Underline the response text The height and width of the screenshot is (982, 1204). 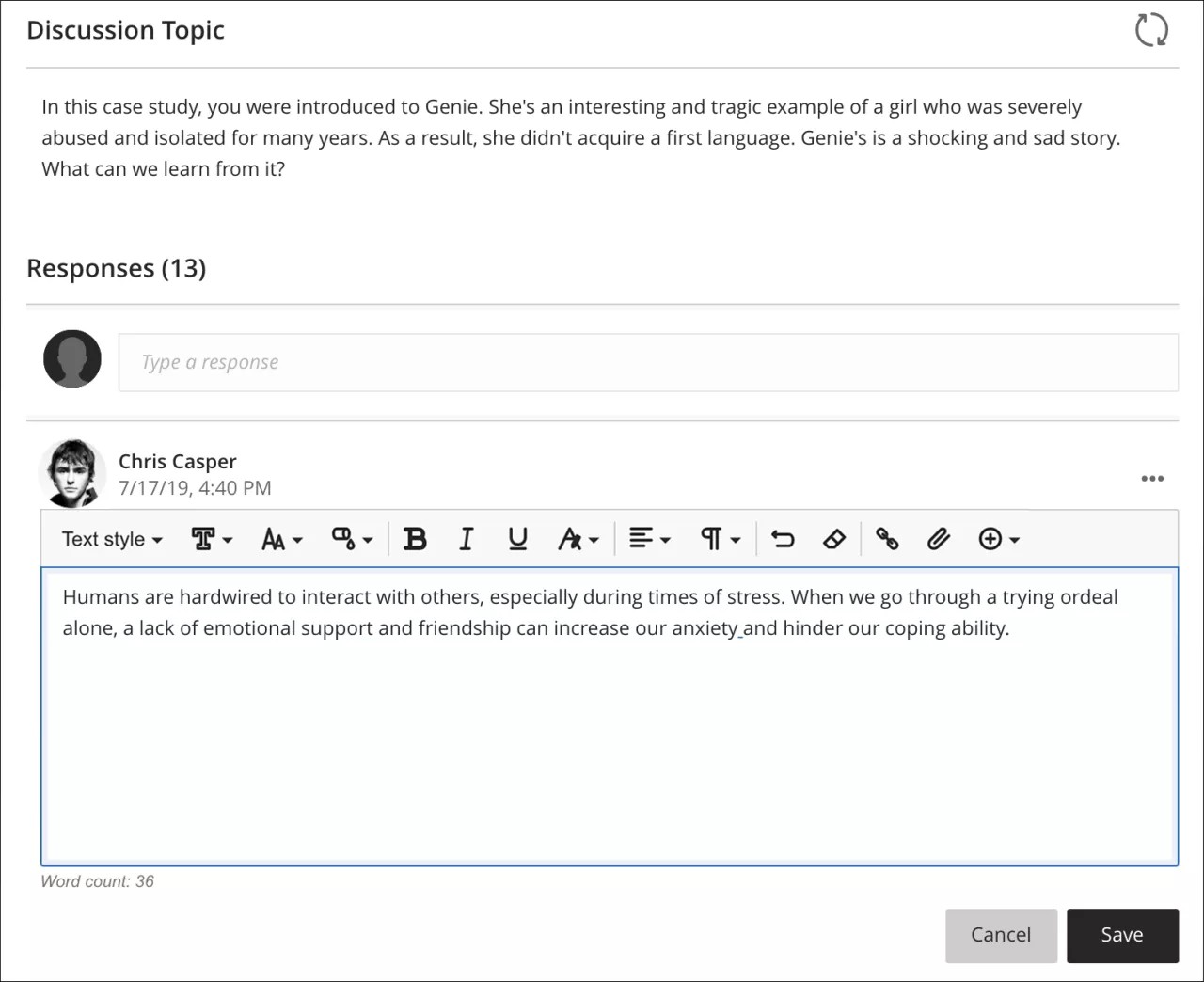(x=516, y=538)
